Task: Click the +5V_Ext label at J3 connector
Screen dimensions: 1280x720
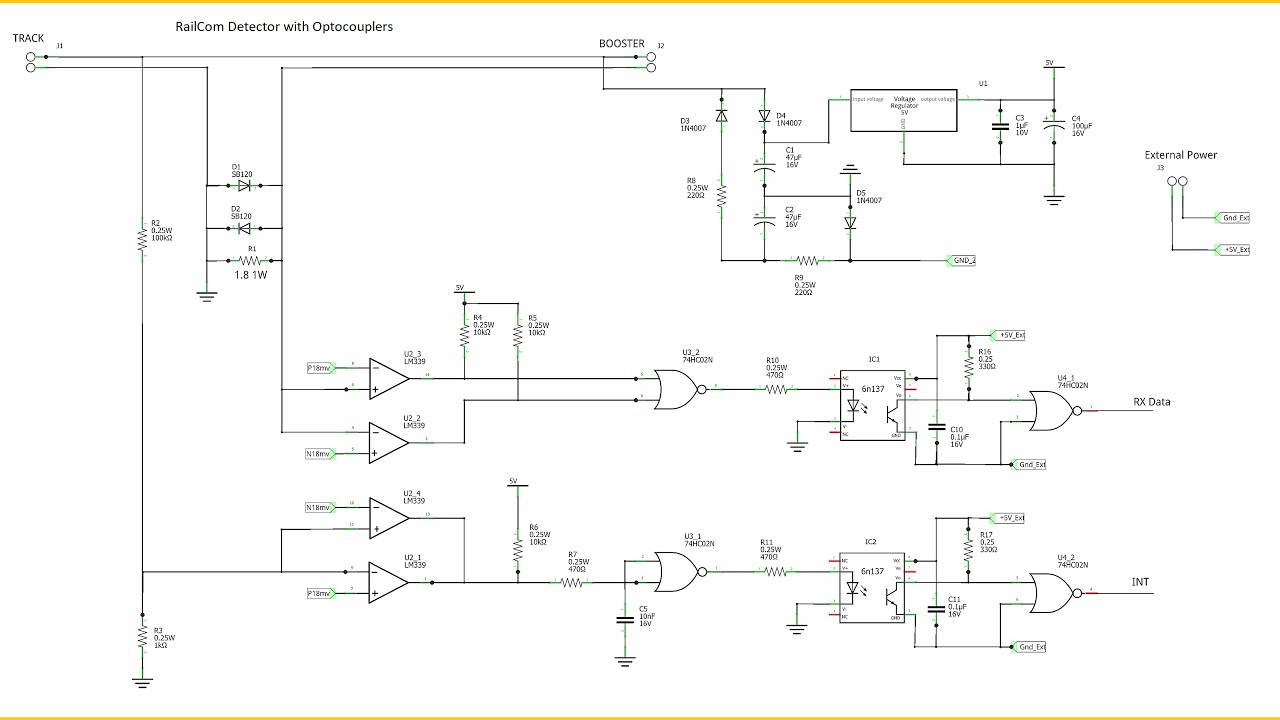Action: (1230, 249)
